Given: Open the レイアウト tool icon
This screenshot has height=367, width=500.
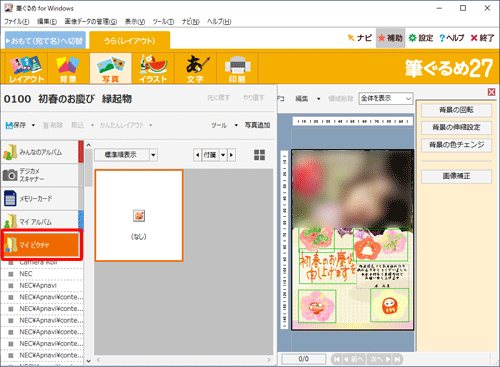Looking at the screenshot, I should (27, 68).
